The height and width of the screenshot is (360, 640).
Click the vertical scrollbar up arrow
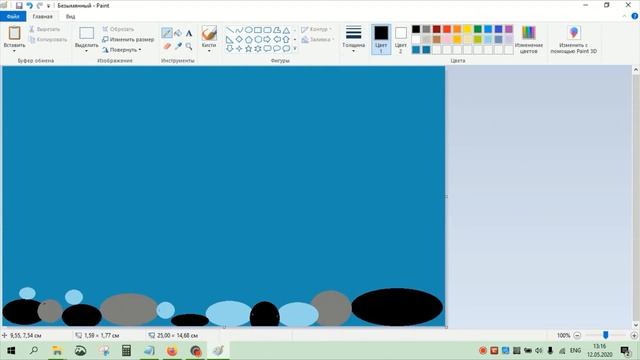(x=636, y=70)
